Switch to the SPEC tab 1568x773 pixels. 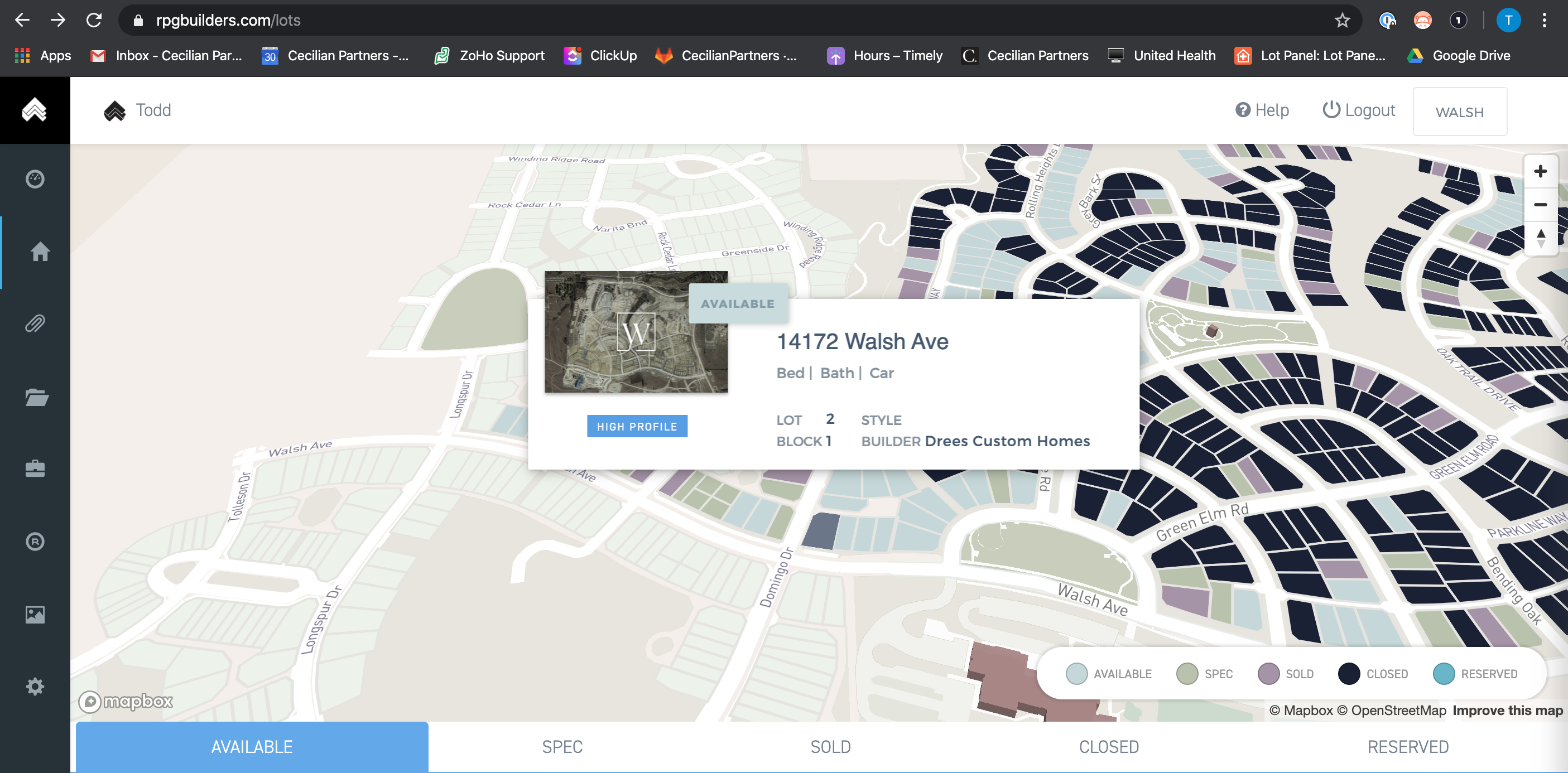click(562, 746)
